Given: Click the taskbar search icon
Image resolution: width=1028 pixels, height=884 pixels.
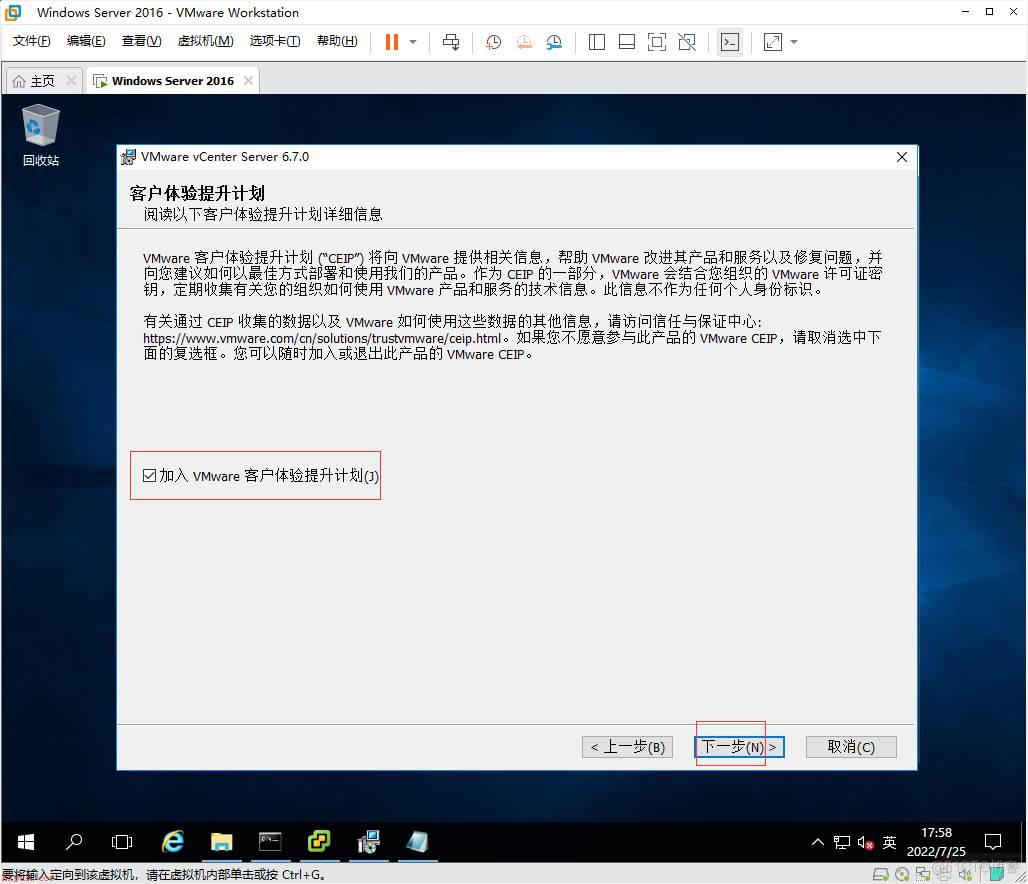Looking at the screenshot, I should 73,842.
